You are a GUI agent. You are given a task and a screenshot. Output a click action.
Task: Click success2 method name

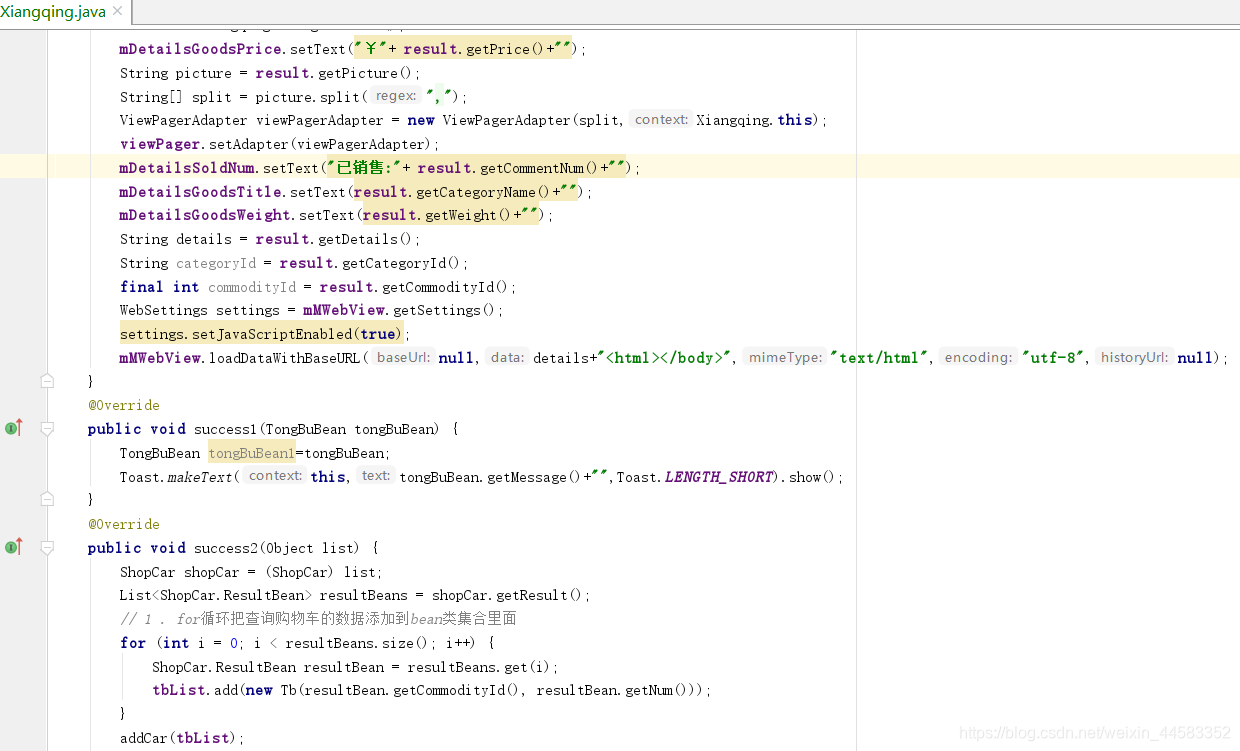[225, 548]
